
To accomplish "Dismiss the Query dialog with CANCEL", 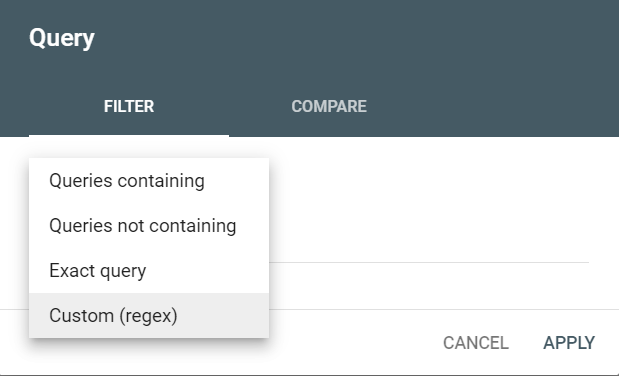I will (x=476, y=343).
